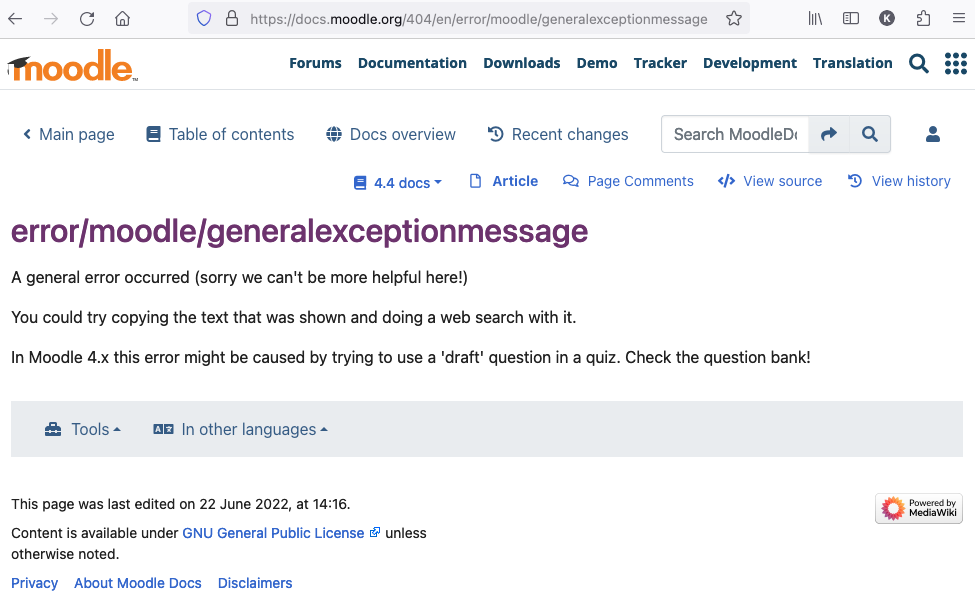Open the browser extensions puzzle icon
The image size is (975, 606).
[x=923, y=19]
